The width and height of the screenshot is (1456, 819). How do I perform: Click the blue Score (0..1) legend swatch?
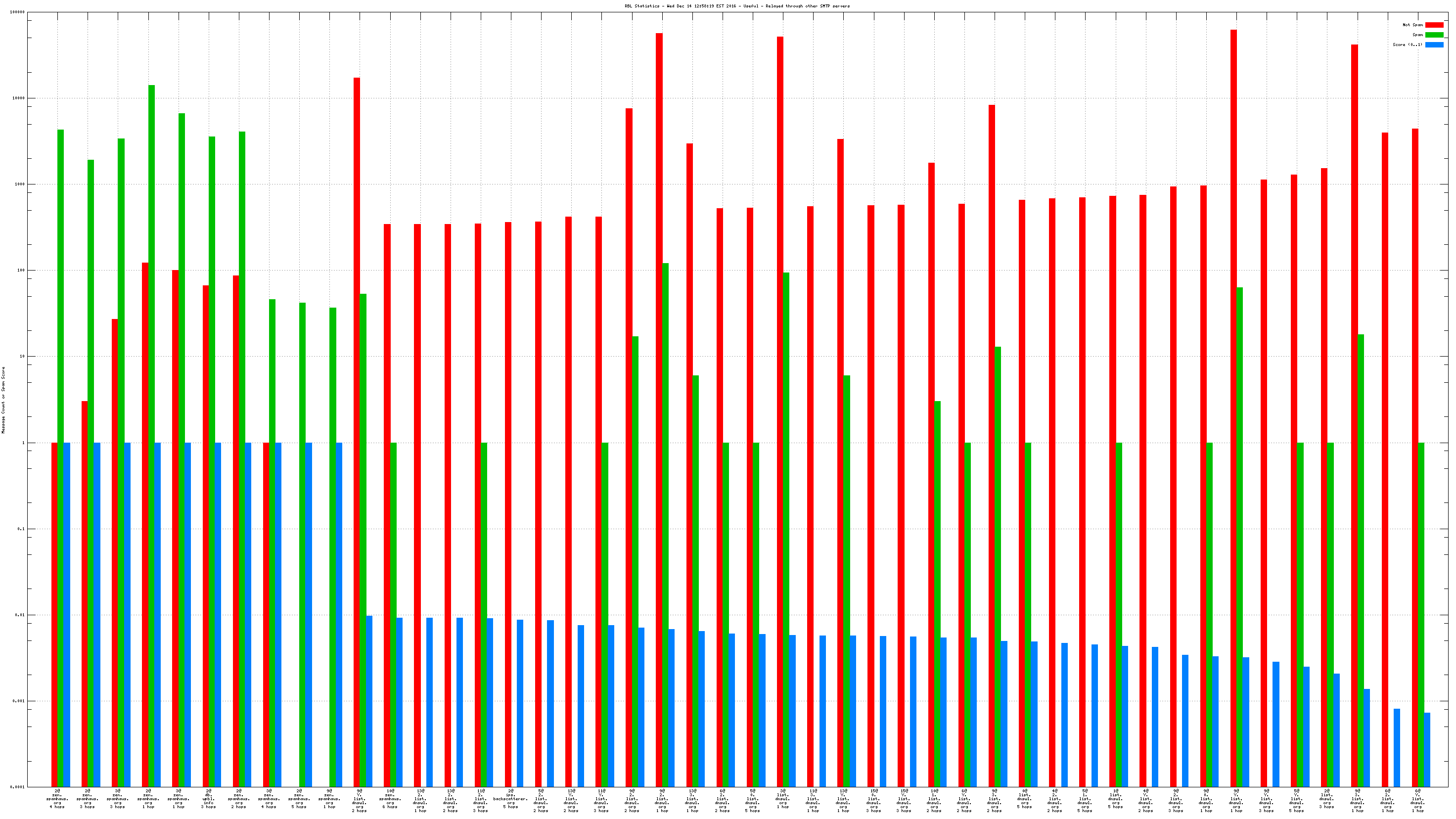point(1434,45)
